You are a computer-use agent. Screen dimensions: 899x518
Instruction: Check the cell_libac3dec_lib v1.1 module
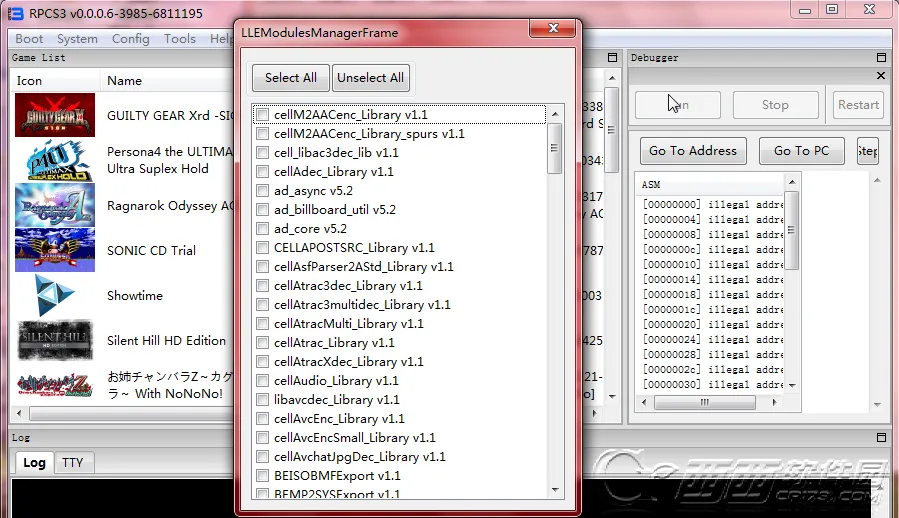click(263, 153)
